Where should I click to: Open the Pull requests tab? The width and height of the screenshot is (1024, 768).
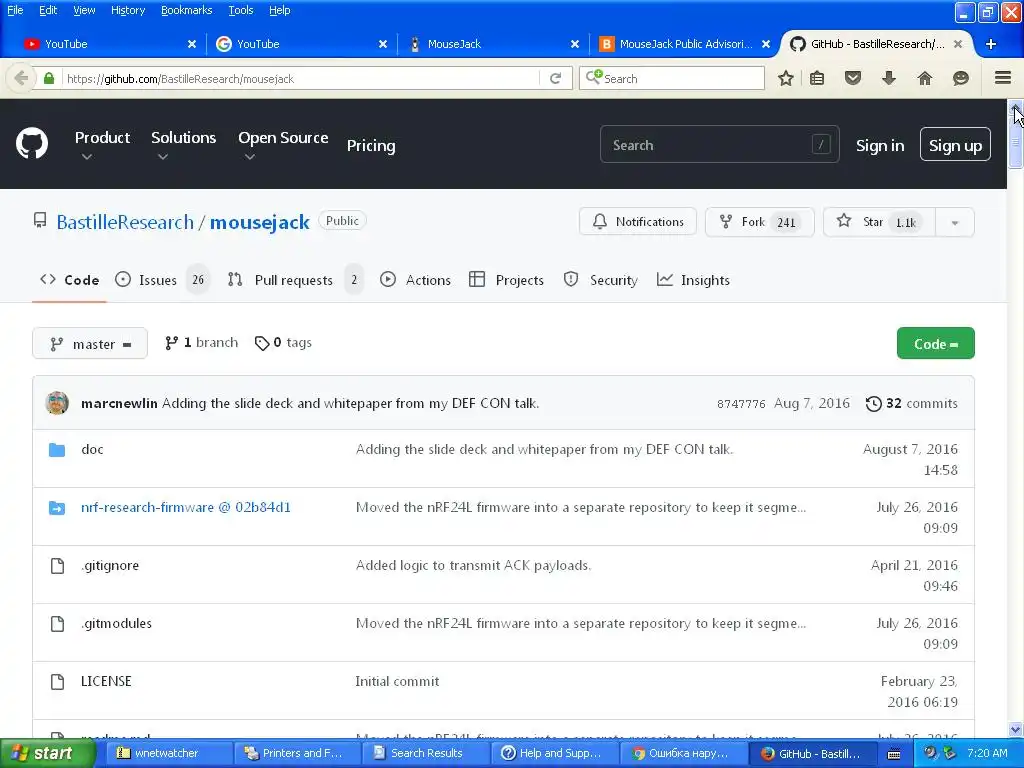[x=295, y=280]
